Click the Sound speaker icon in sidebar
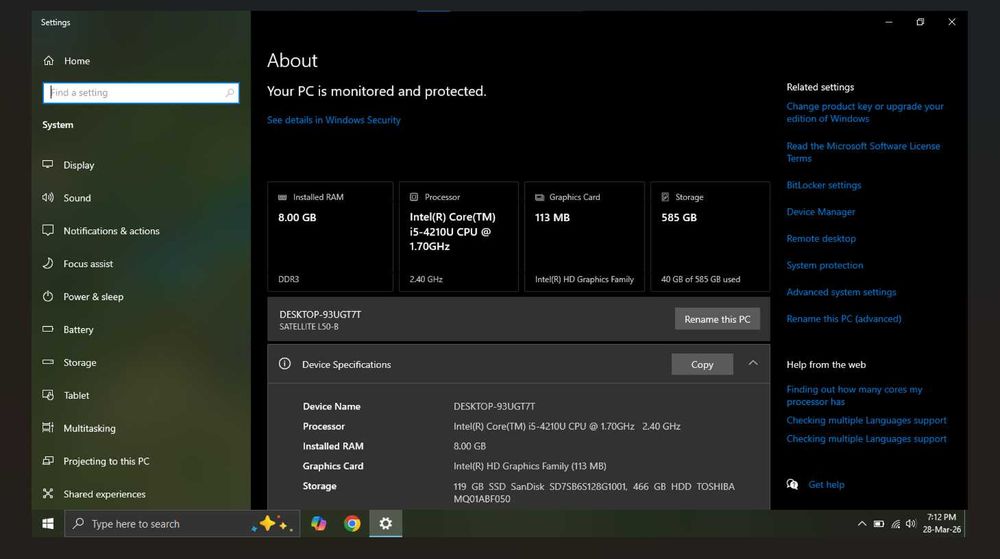 pos(48,198)
